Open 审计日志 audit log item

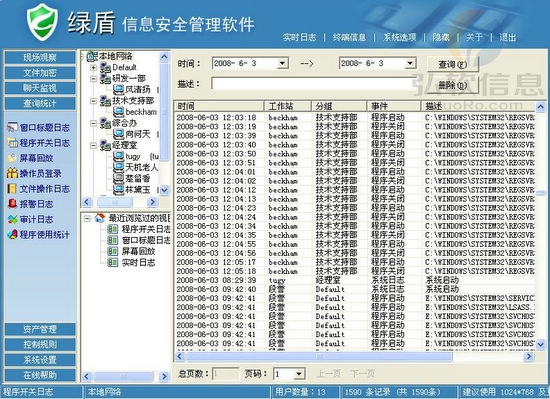coord(31,219)
